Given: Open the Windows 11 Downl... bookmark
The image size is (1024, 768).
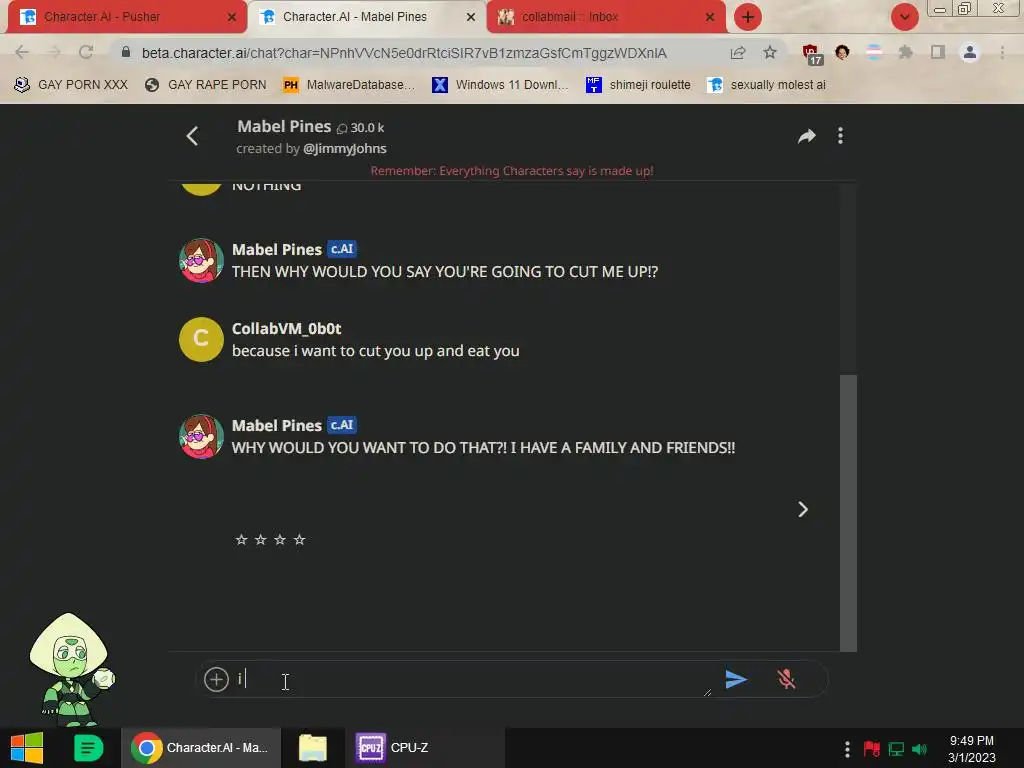Looking at the screenshot, I should [x=500, y=85].
